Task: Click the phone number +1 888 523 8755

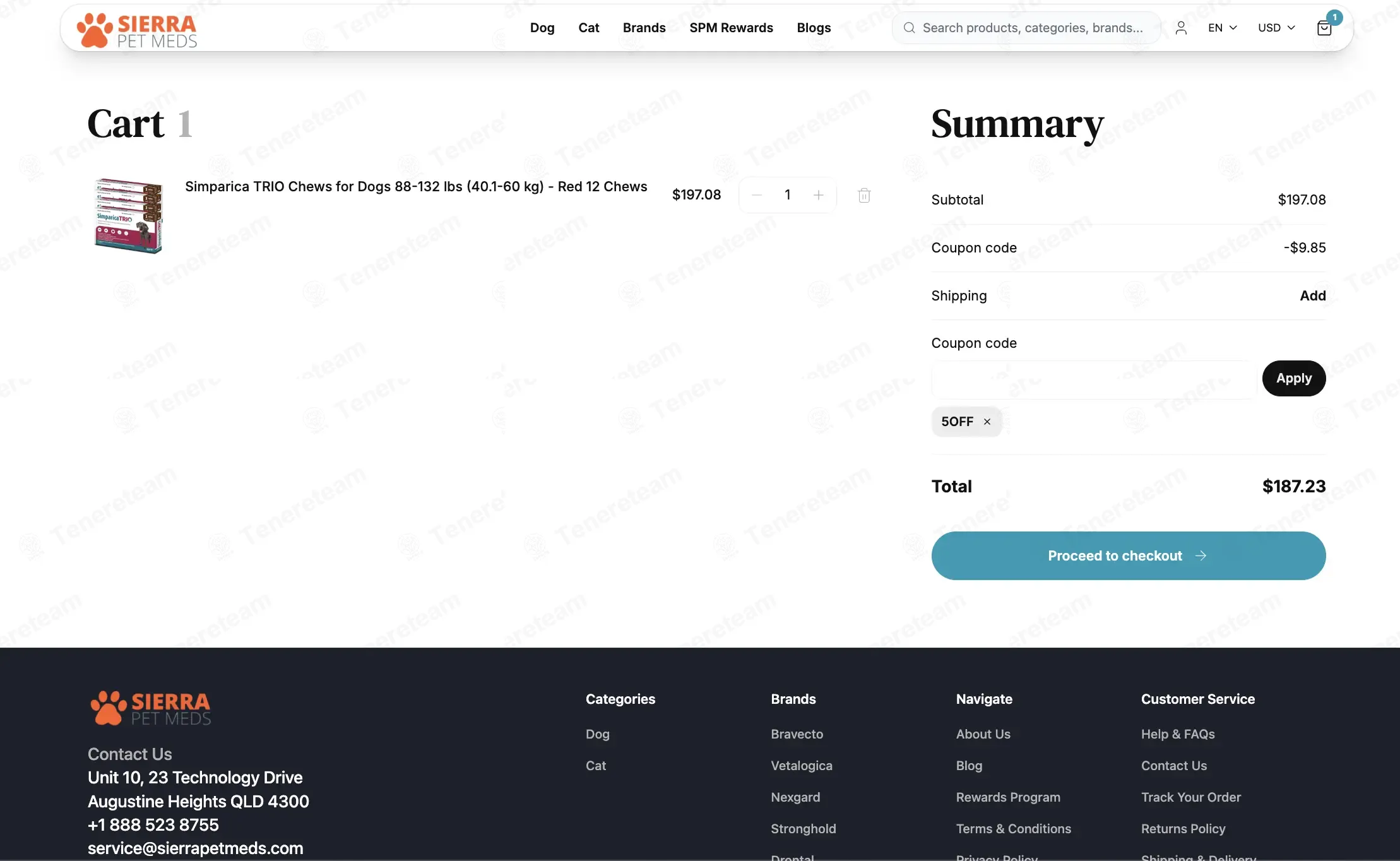Action: 153,825
